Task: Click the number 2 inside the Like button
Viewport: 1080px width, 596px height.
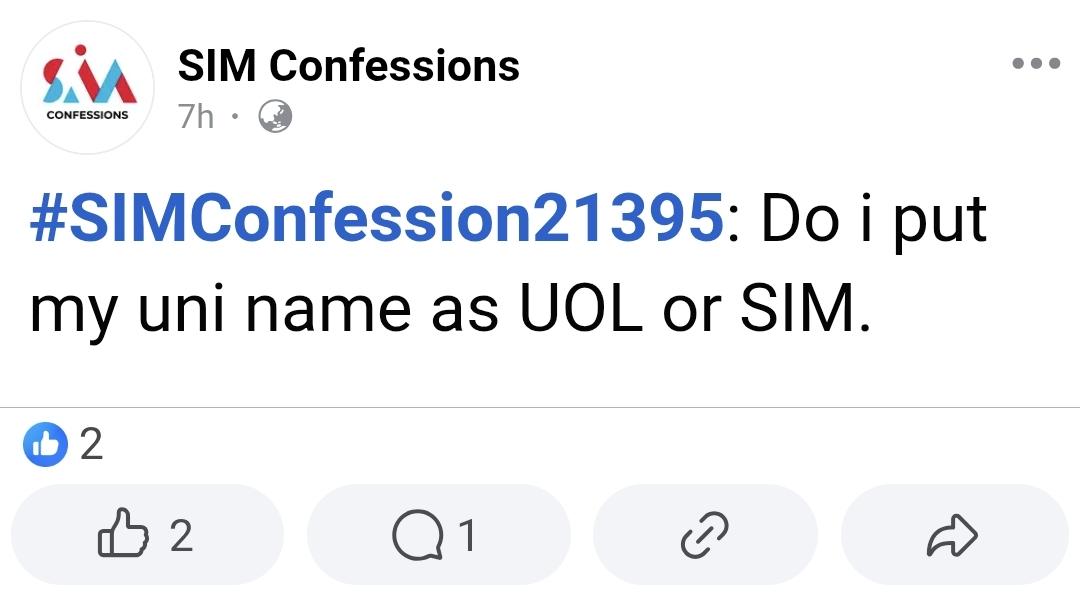Action: coord(180,536)
